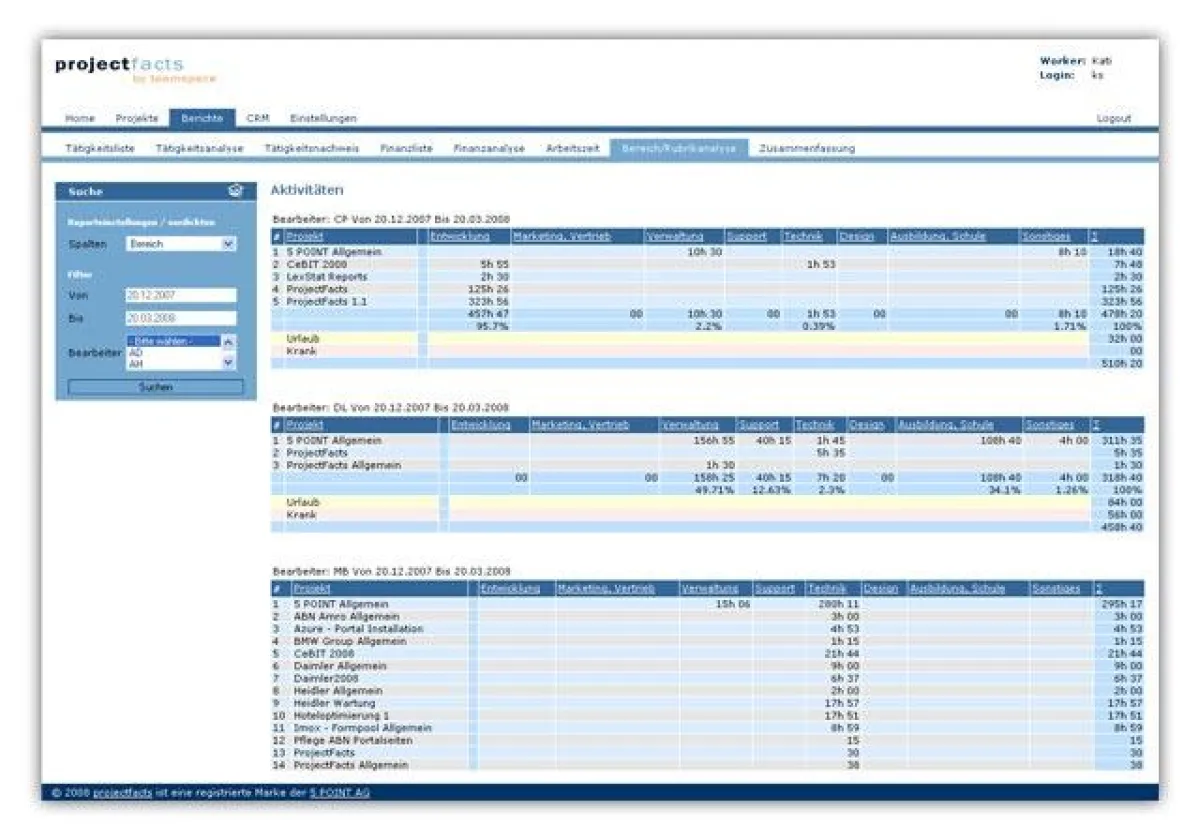Image resolution: width=1200 pixels, height=840 pixels.
Task: Select 'AD' in the Bearbeiter list
Action: (137, 353)
